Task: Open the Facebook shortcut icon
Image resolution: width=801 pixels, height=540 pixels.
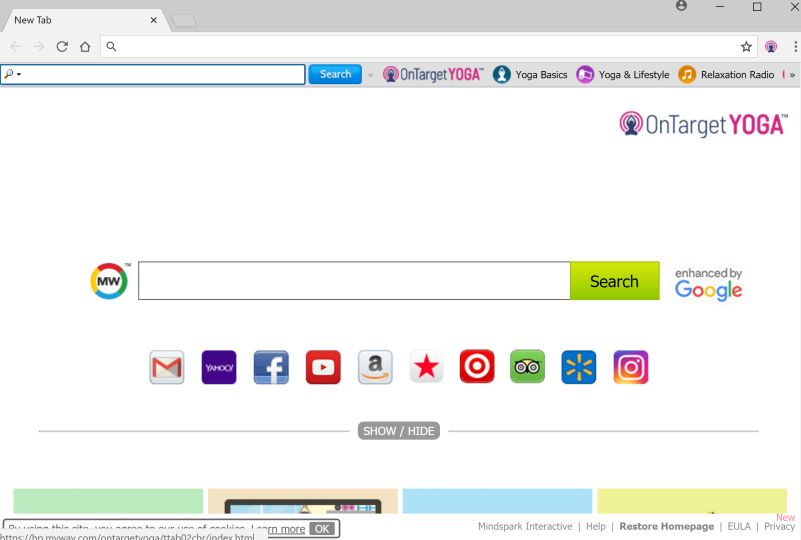Action: coord(271,367)
